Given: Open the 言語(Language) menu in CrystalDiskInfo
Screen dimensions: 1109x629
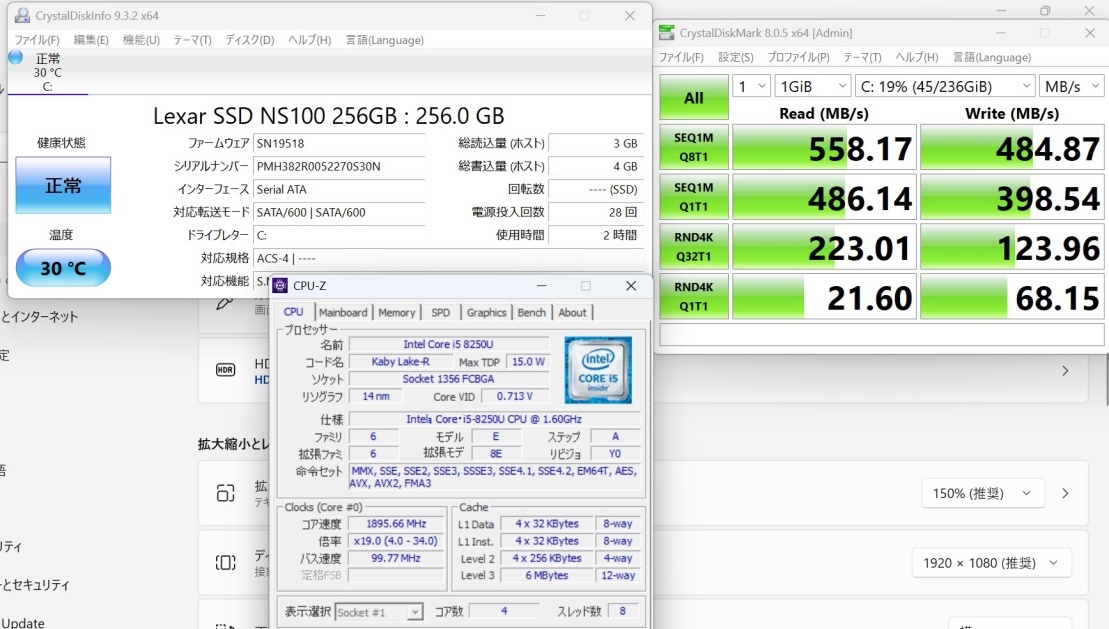Looking at the screenshot, I should 385,40.
